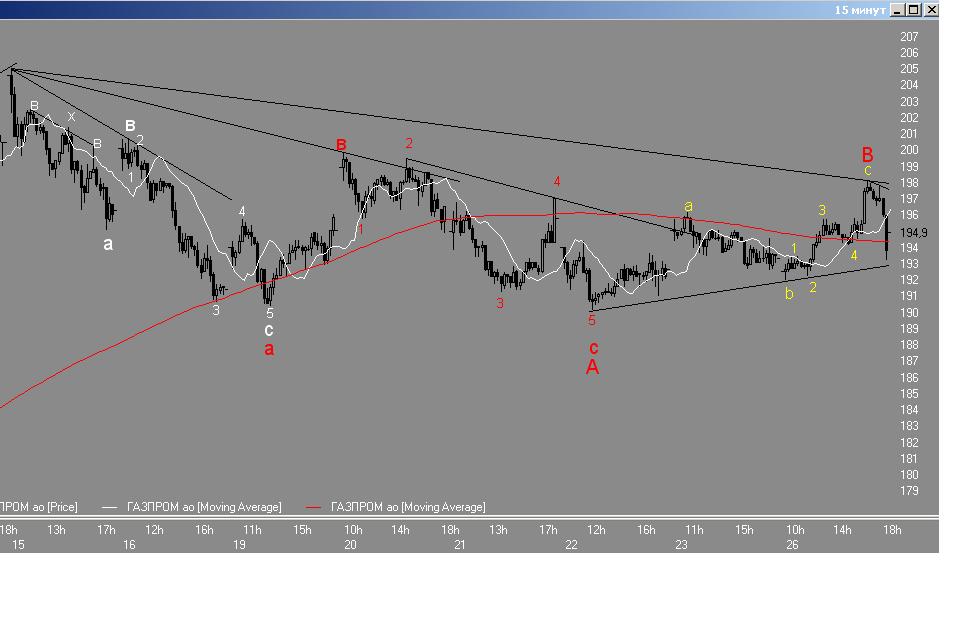The image size is (962, 621).
Task: Select the red wave number 4
Action: point(557,181)
